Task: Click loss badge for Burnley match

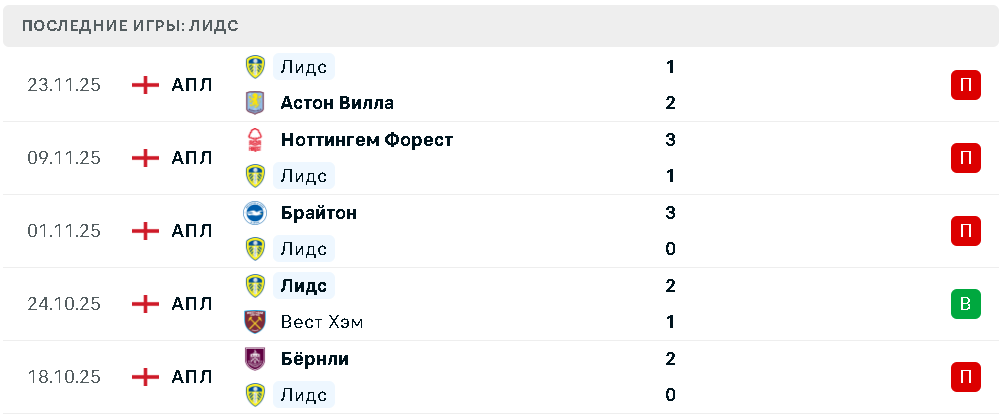Action: (965, 377)
